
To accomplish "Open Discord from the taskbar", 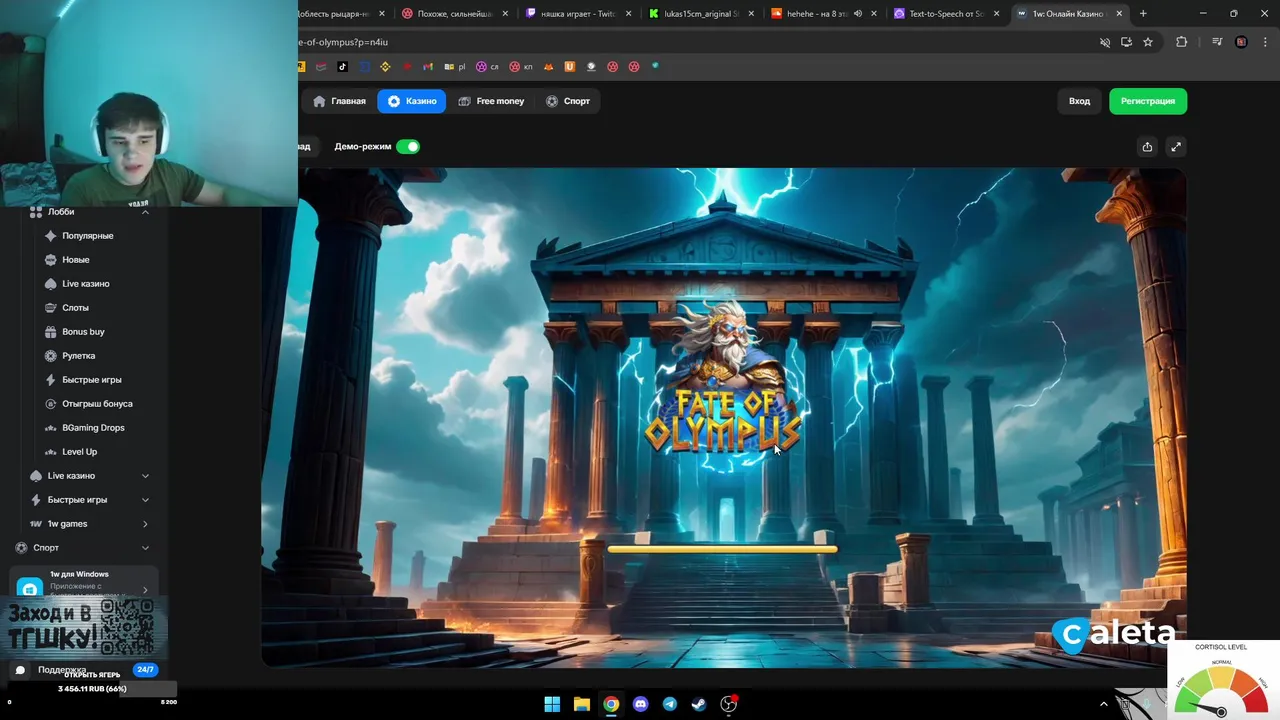I will 641,704.
